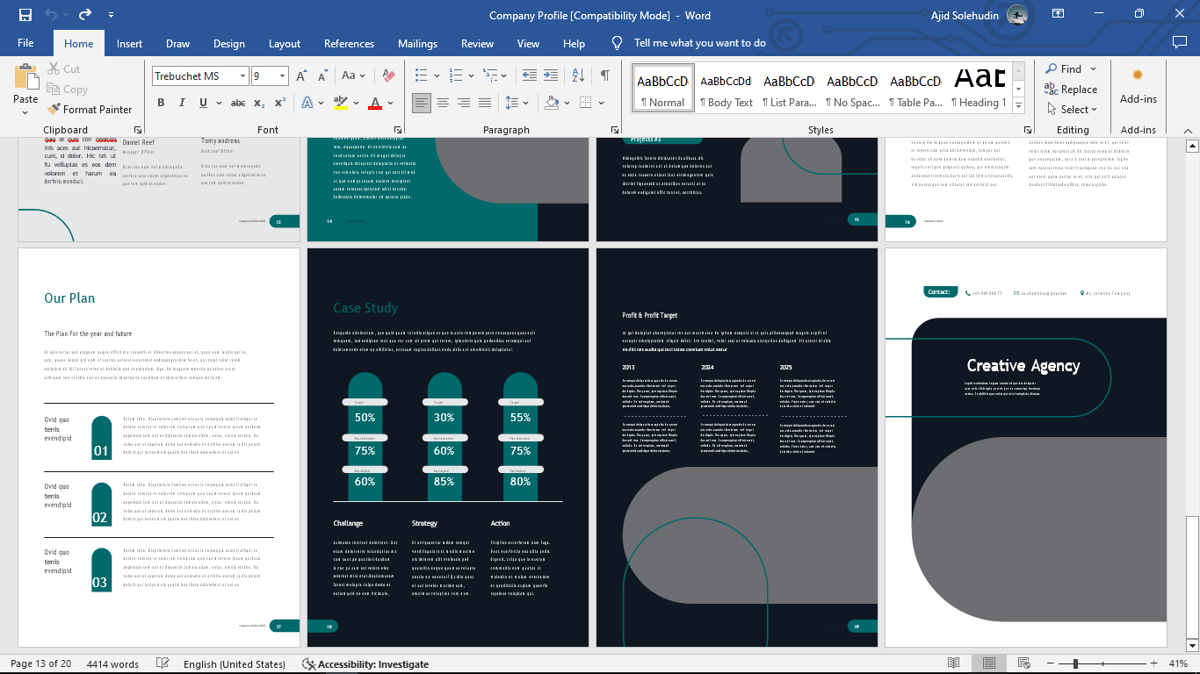
Task: Click the Decrease Indent icon
Action: tap(529, 75)
